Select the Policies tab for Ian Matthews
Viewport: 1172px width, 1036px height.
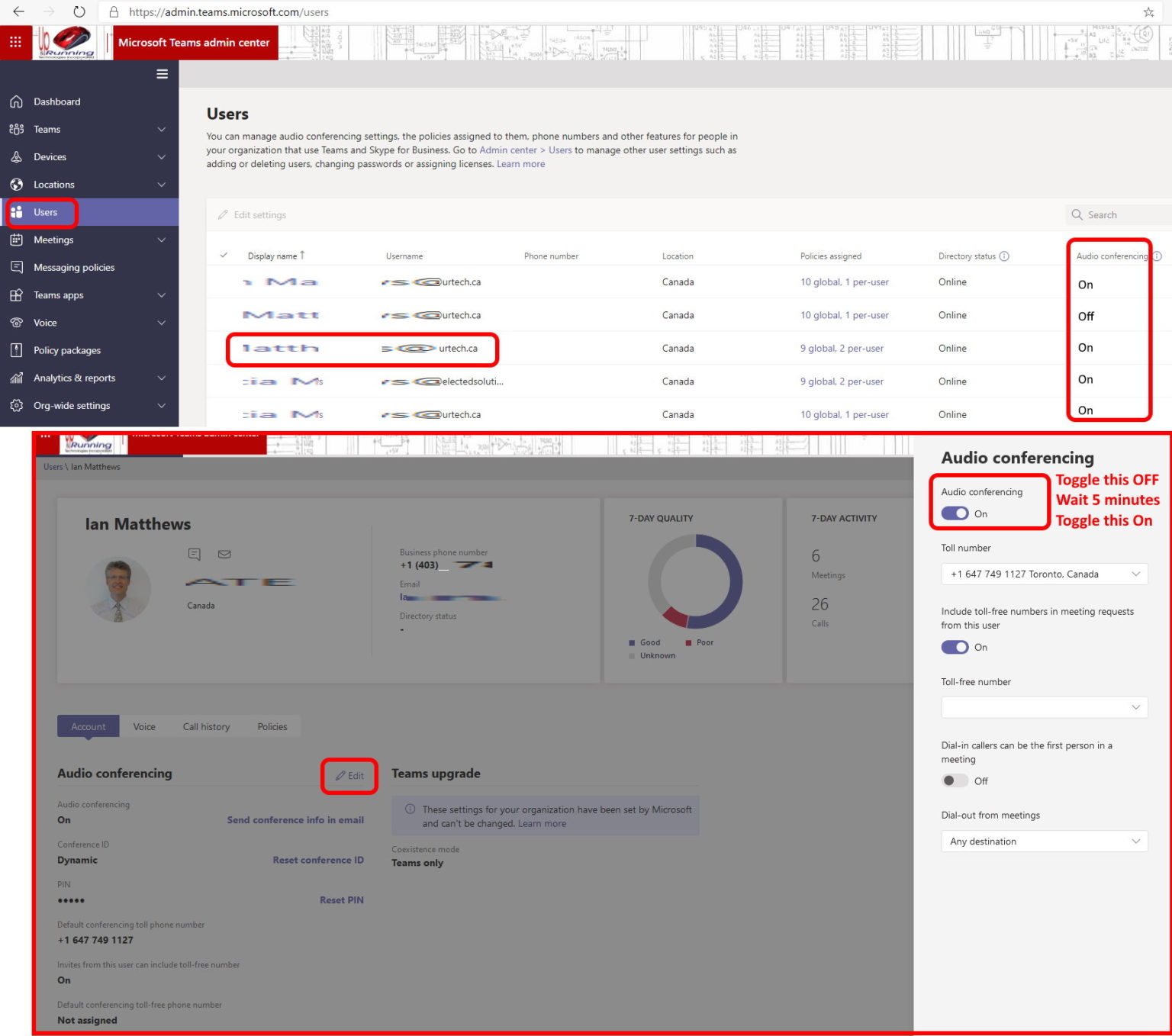(x=272, y=726)
